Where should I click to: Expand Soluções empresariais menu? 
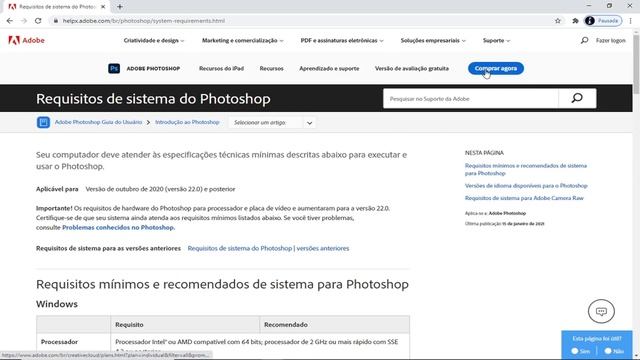click(433, 40)
